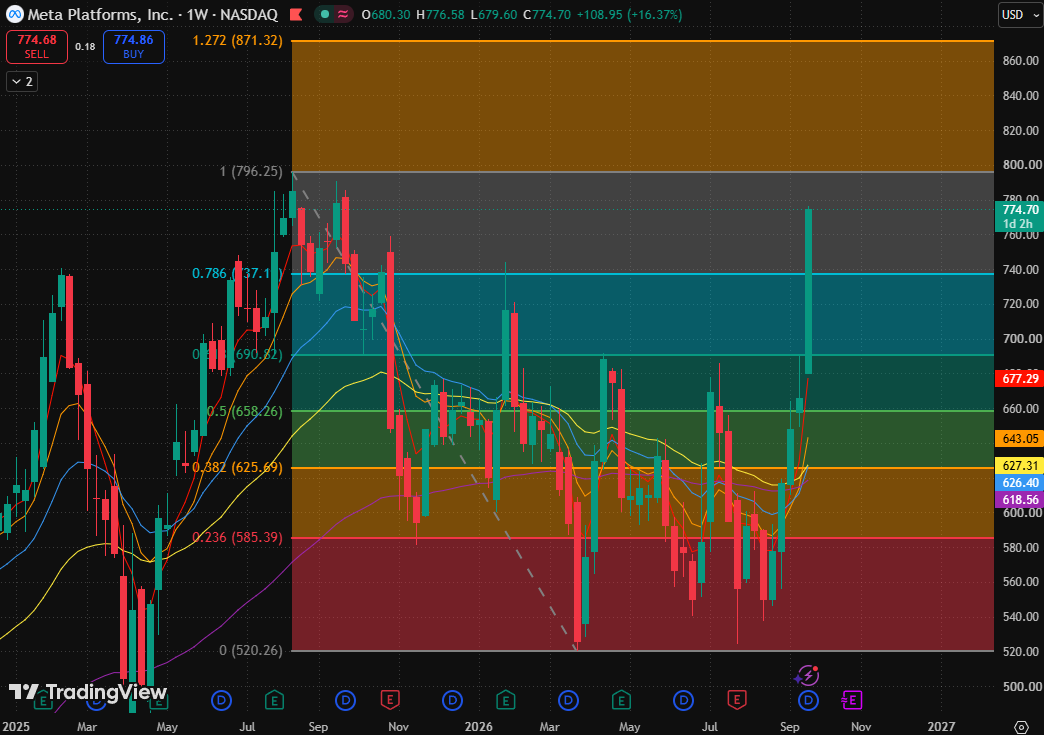Click the green 774.70 current price label
1044x735 pixels.
click(x=1019, y=217)
